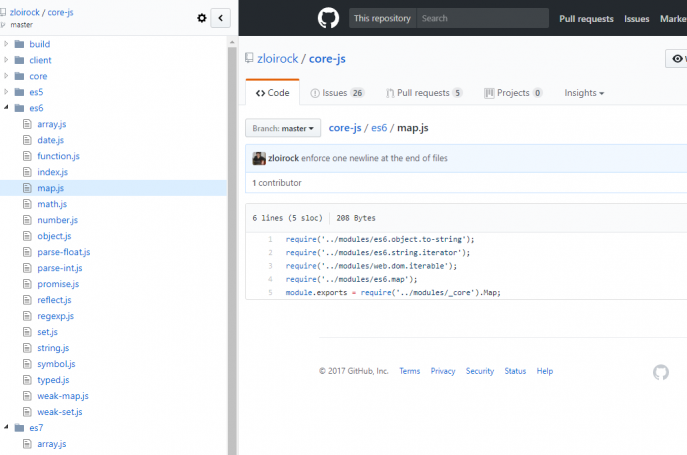
Task: Switch to the Issues tab
Action: click(x=337, y=93)
